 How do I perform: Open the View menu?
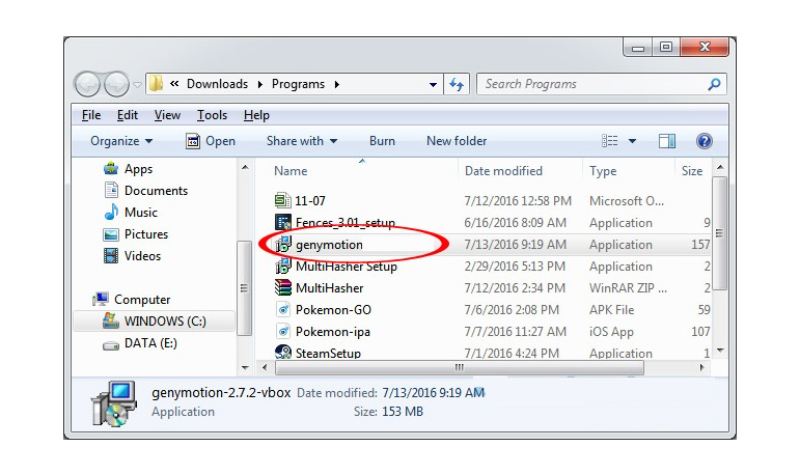click(167, 116)
